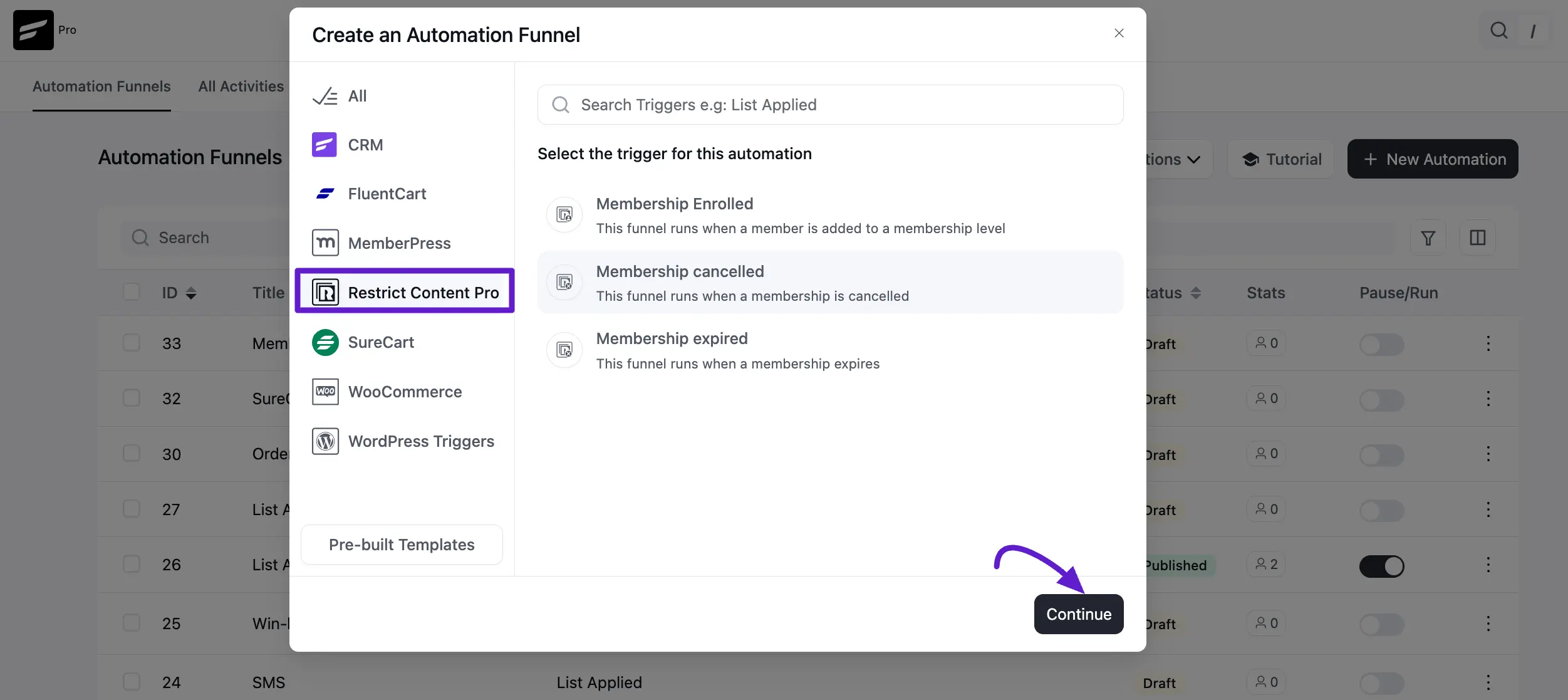This screenshot has width=1568, height=700.
Task: Open the three-dot menu for funnel 25
Action: pos(1488,623)
